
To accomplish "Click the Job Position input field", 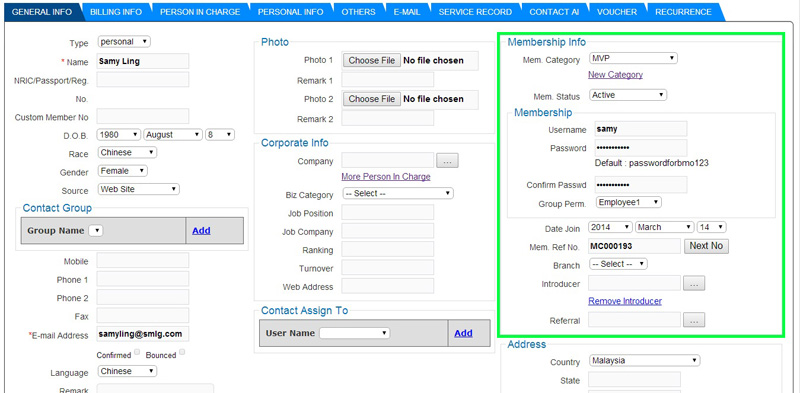I will (388, 213).
